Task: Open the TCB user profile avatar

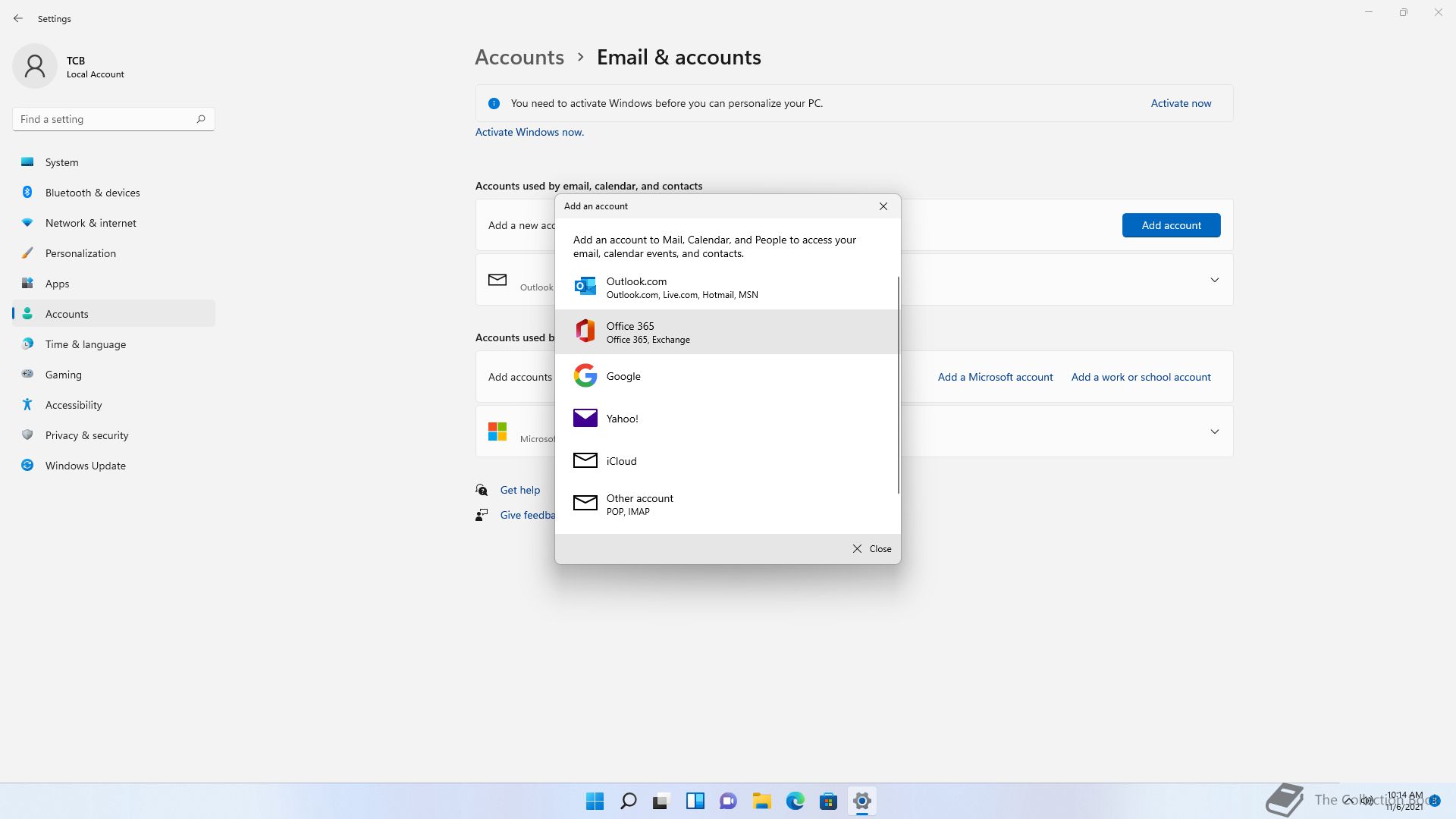Action: (x=35, y=66)
